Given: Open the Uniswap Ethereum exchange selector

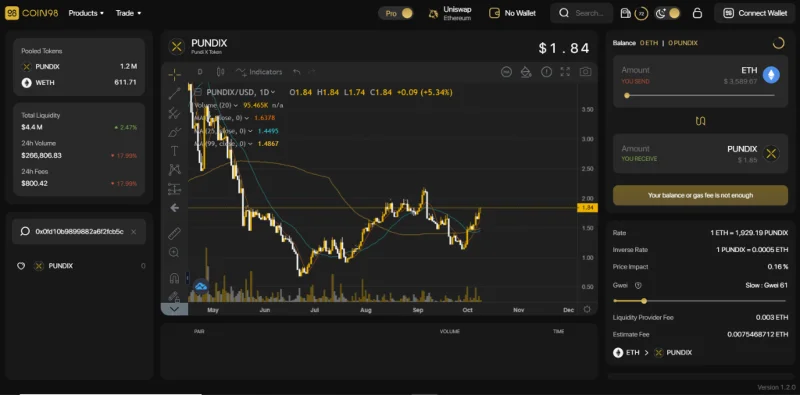Looking at the screenshot, I should [x=451, y=13].
